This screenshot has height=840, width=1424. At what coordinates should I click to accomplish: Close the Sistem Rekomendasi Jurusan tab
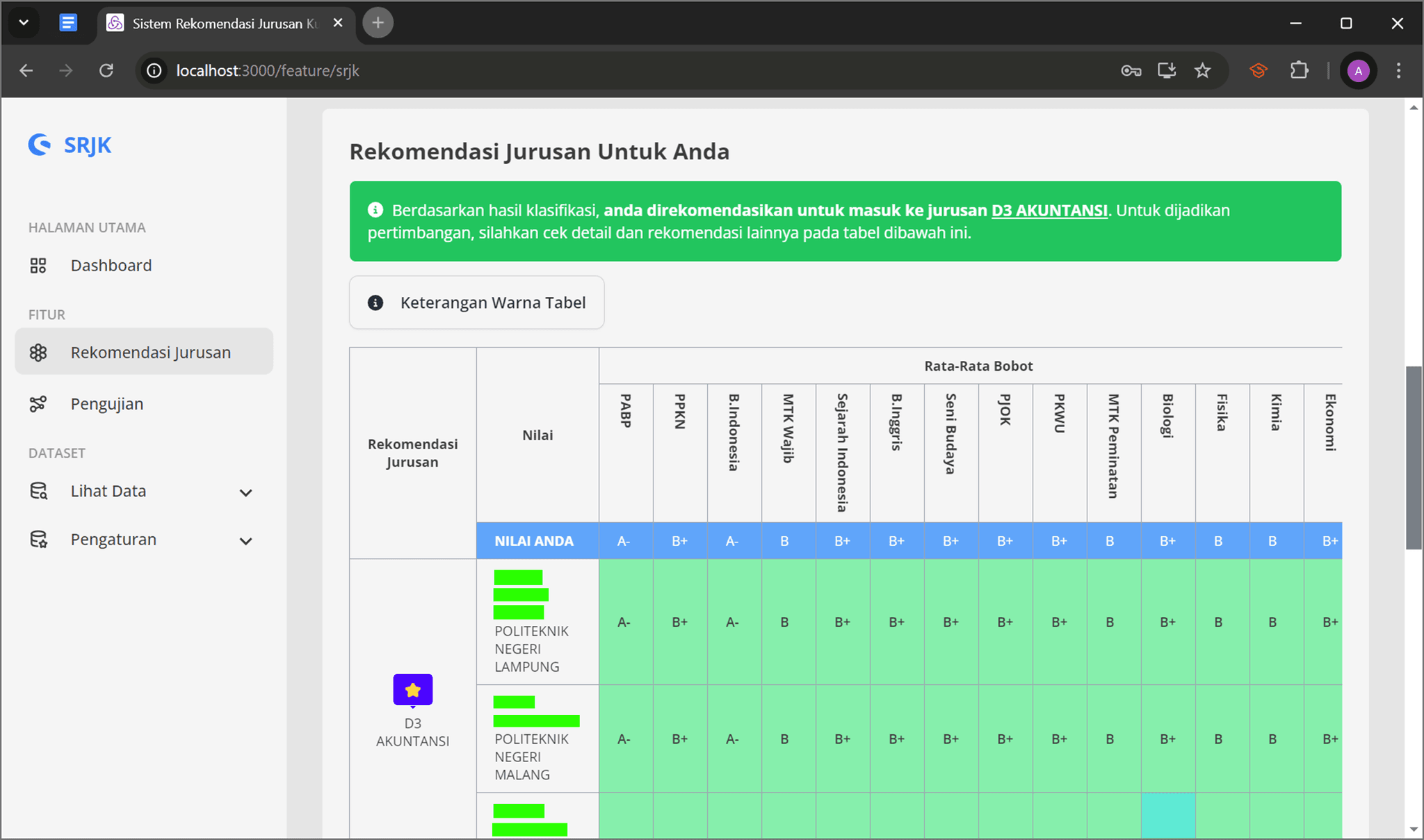click(x=338, y=23)
